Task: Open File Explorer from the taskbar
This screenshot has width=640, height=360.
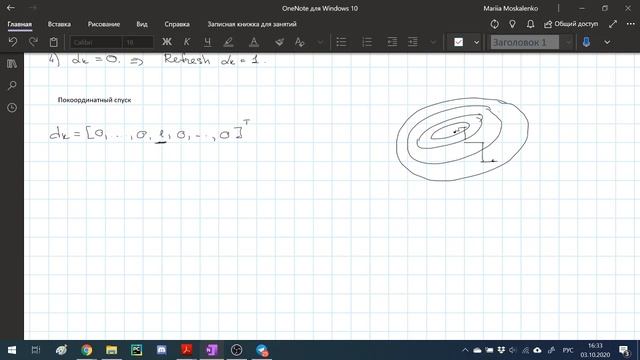Action: (x=111, y=350)
